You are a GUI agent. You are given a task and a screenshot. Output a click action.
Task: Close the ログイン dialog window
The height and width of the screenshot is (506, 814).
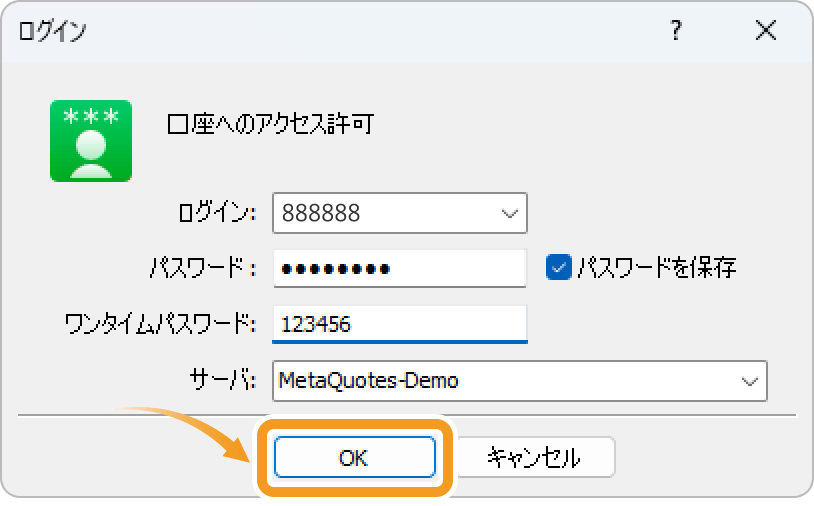766,30
